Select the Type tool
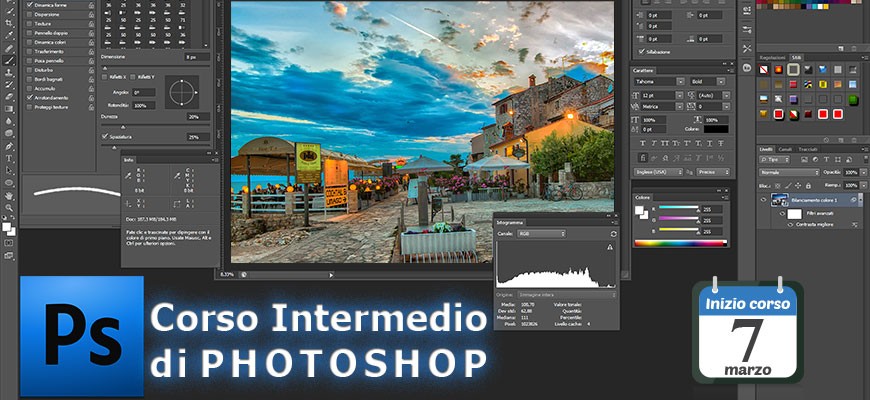The image size is (870, 400). click(9, 159)
